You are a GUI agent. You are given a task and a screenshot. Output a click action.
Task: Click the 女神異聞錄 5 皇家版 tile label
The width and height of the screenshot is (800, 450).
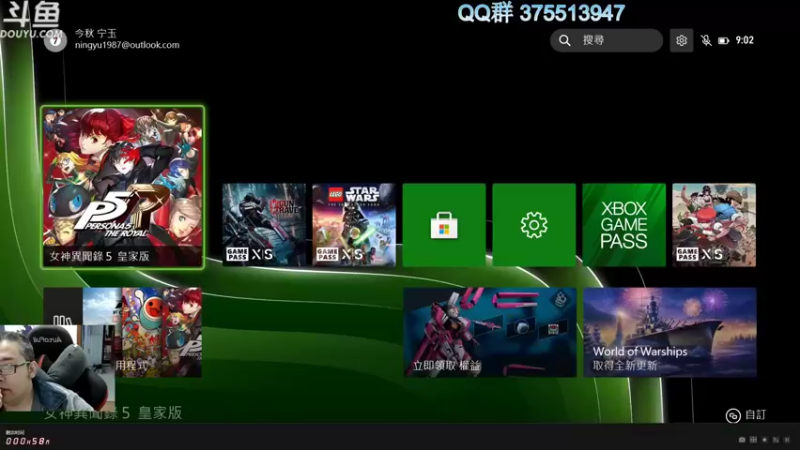(x=99, y=256)
